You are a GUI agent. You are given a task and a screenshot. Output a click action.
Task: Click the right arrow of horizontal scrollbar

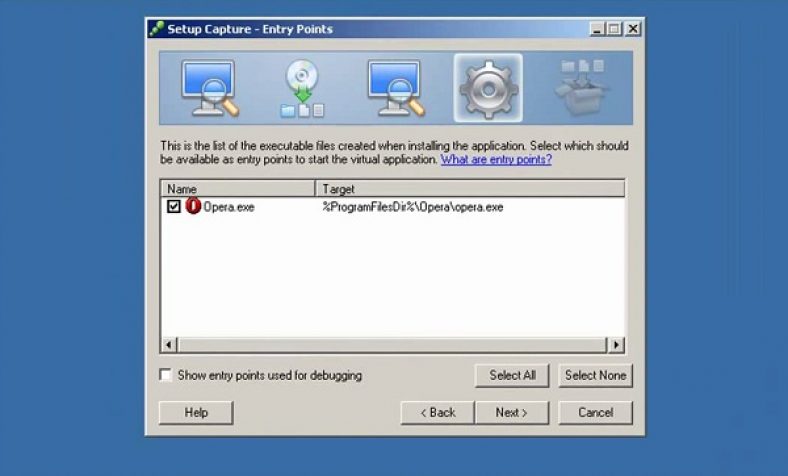(x=616, y=345)
